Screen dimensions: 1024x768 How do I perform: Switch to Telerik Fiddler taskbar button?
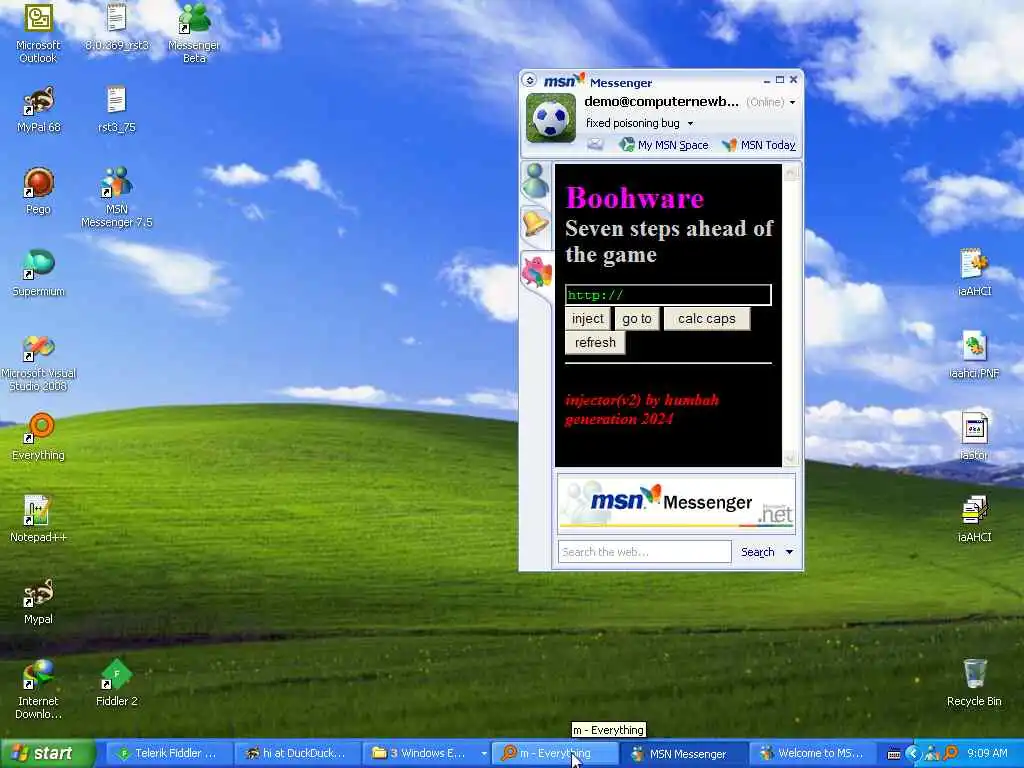click(x=167, y=754)
